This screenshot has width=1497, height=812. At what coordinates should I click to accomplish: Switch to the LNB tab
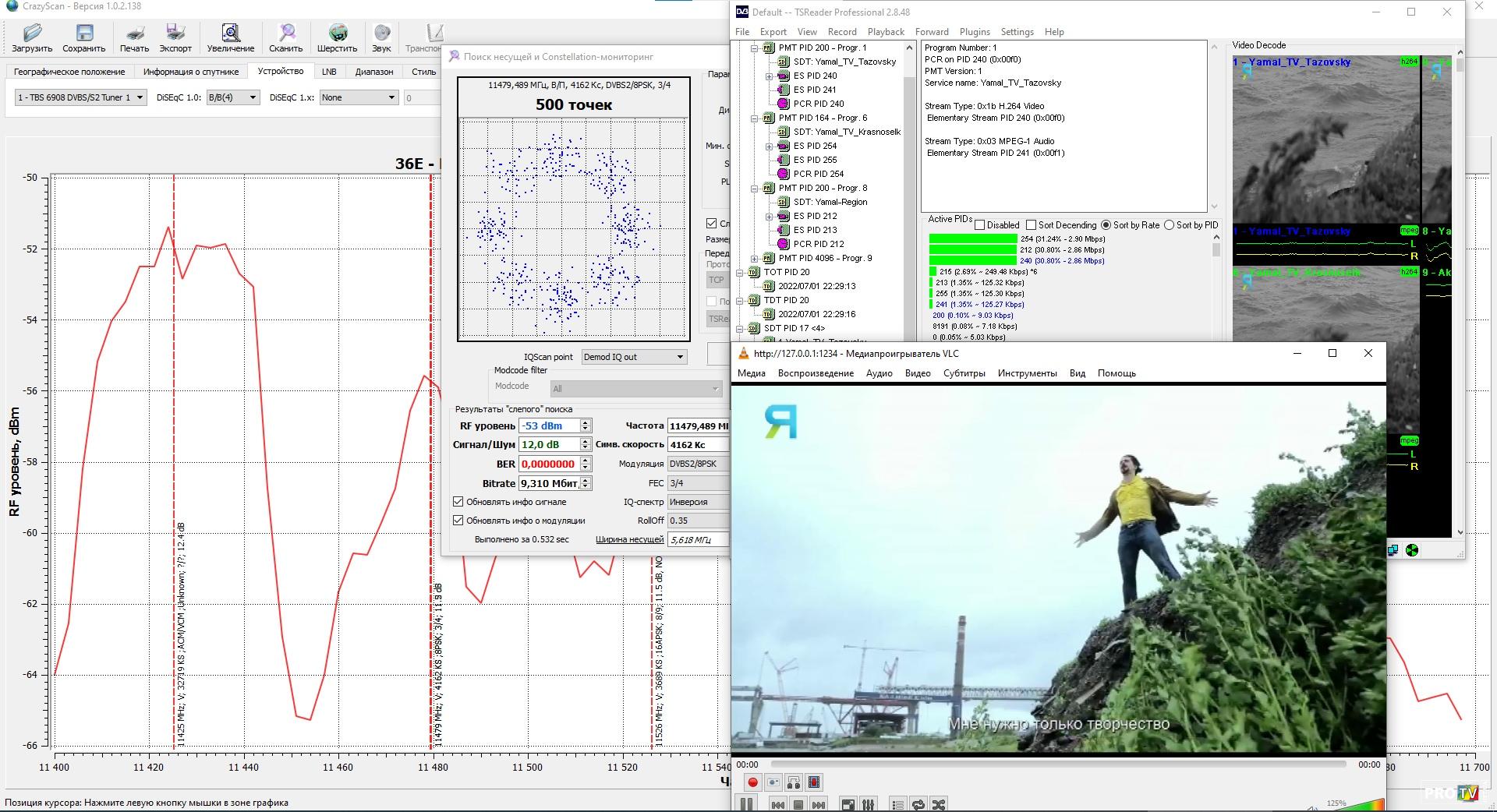pyautogui.click(x=329, y=72)
